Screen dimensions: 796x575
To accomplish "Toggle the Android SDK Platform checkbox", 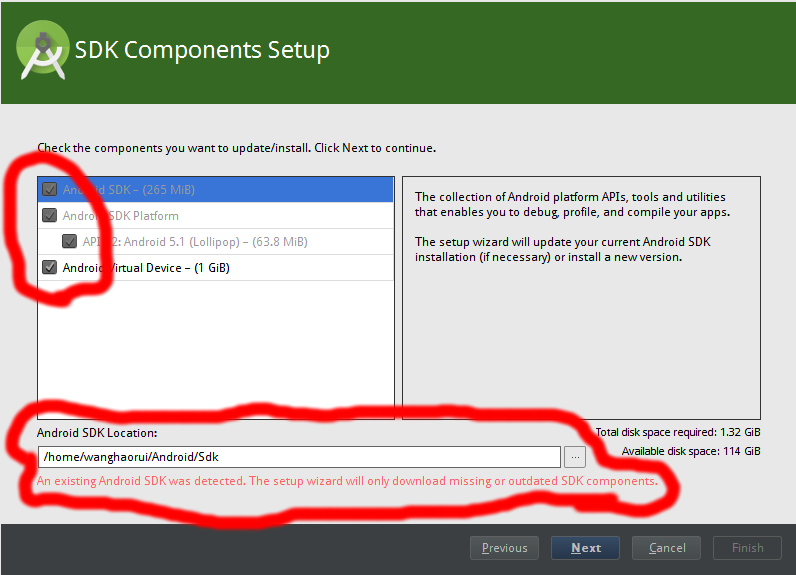I will pyautogui.click(x=50, y=215).
